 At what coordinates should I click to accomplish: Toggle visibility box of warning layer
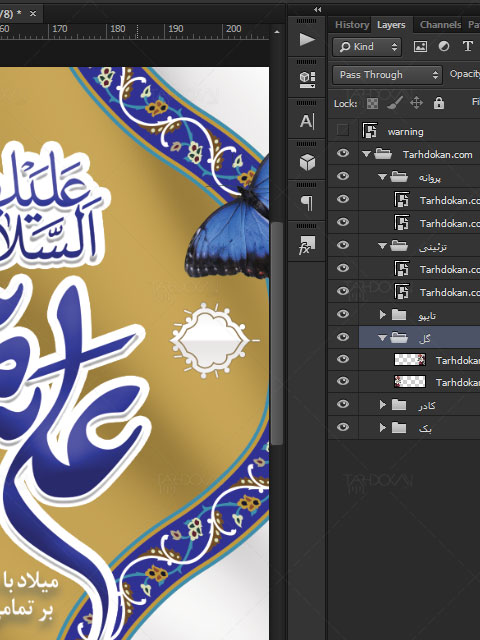[x=343, y=130]
